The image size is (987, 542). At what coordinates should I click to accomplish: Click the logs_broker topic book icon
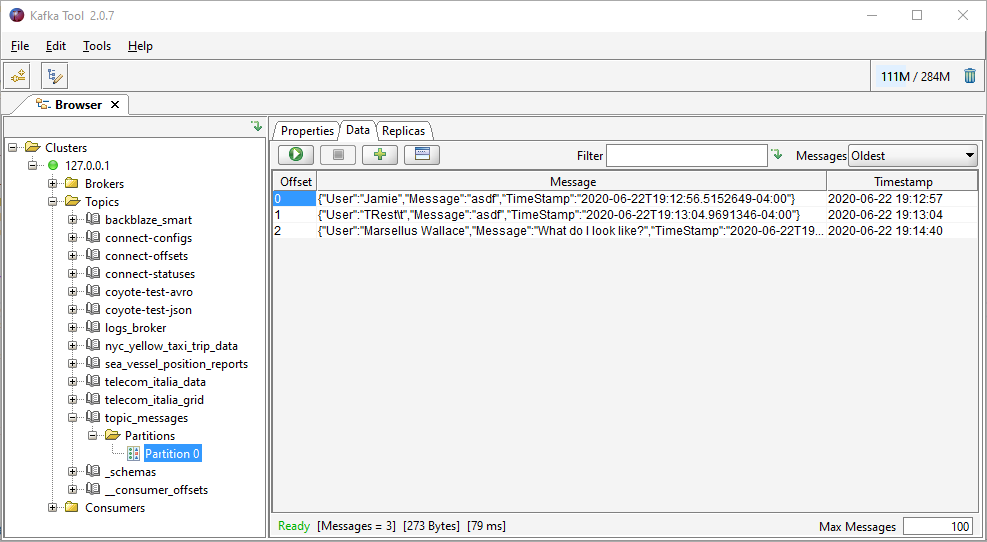(x=93, y=327)
